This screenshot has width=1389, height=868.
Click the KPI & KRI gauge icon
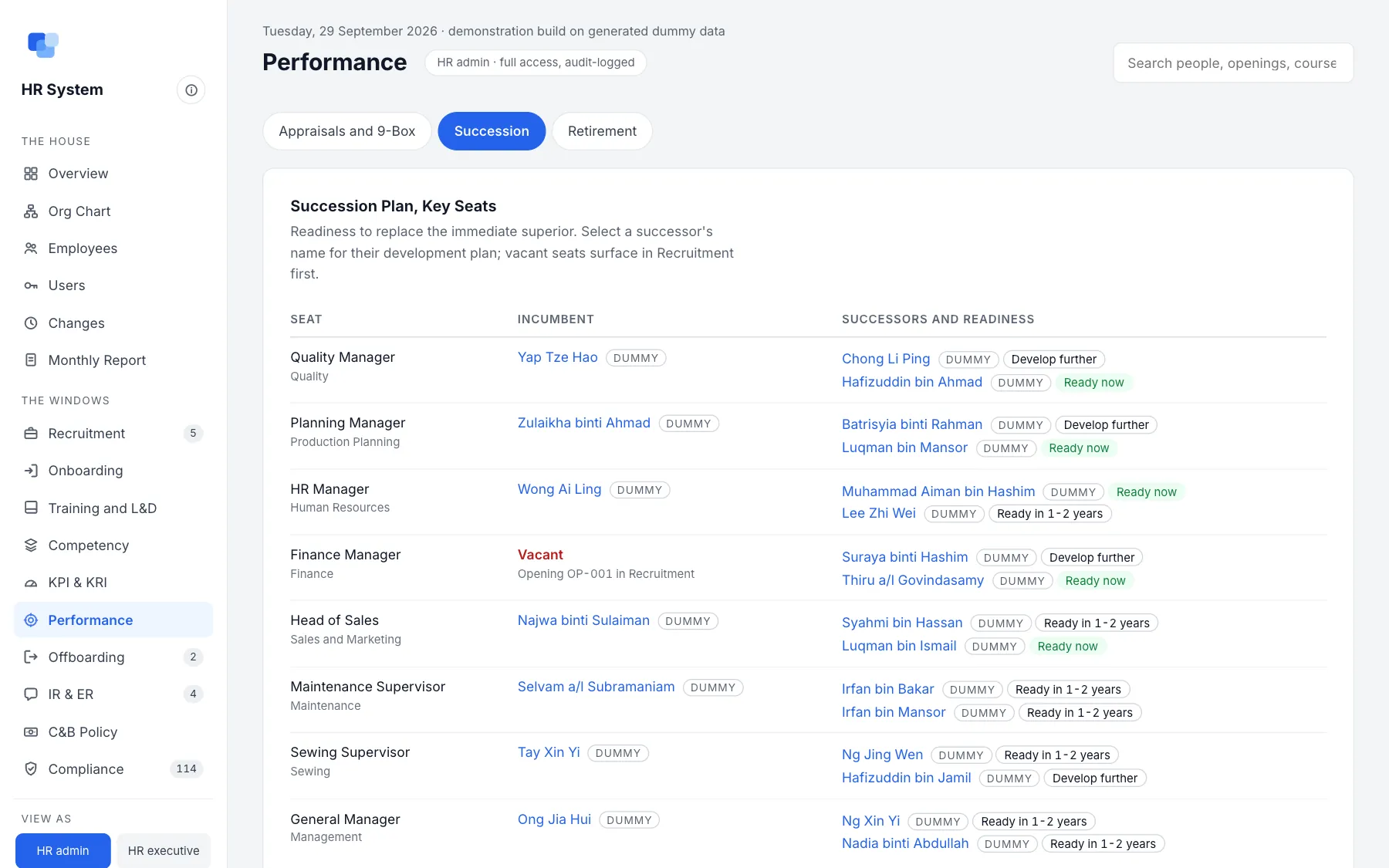31,583
